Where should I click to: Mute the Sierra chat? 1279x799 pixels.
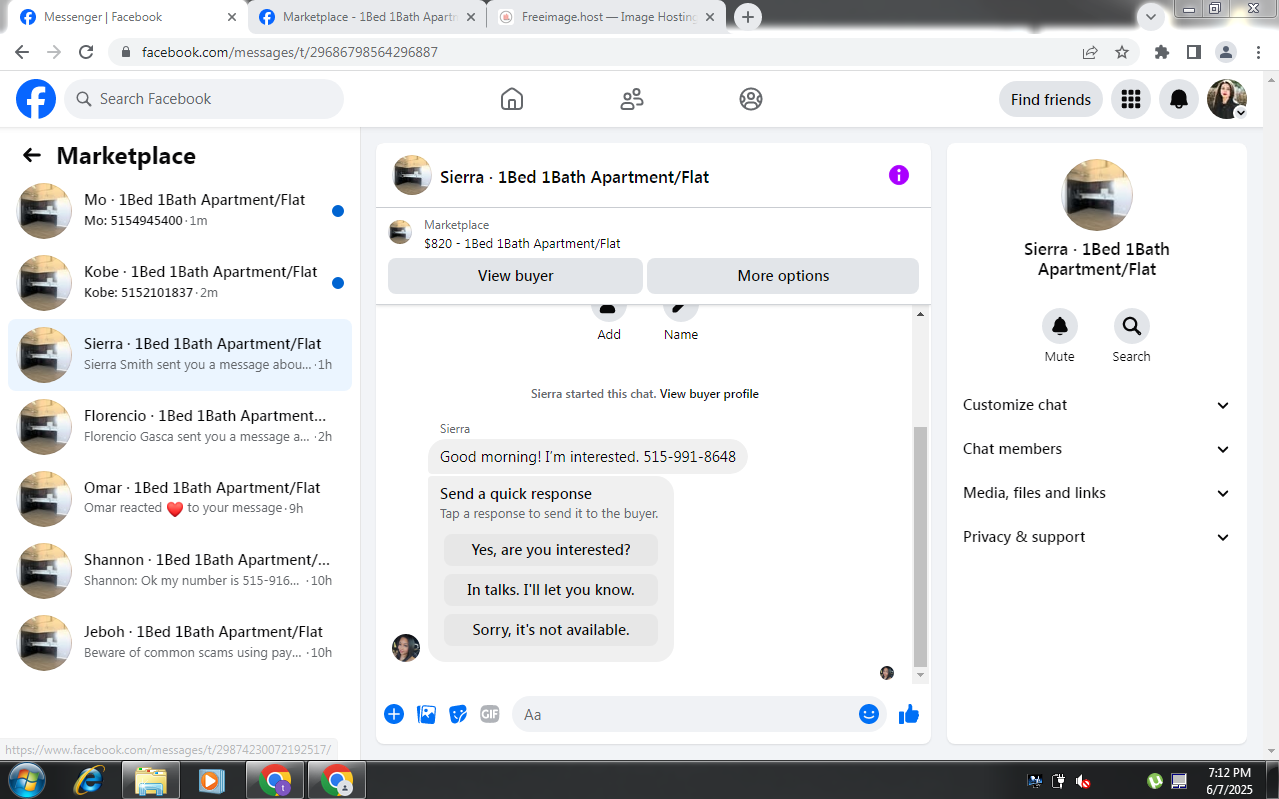[1060, 326]
